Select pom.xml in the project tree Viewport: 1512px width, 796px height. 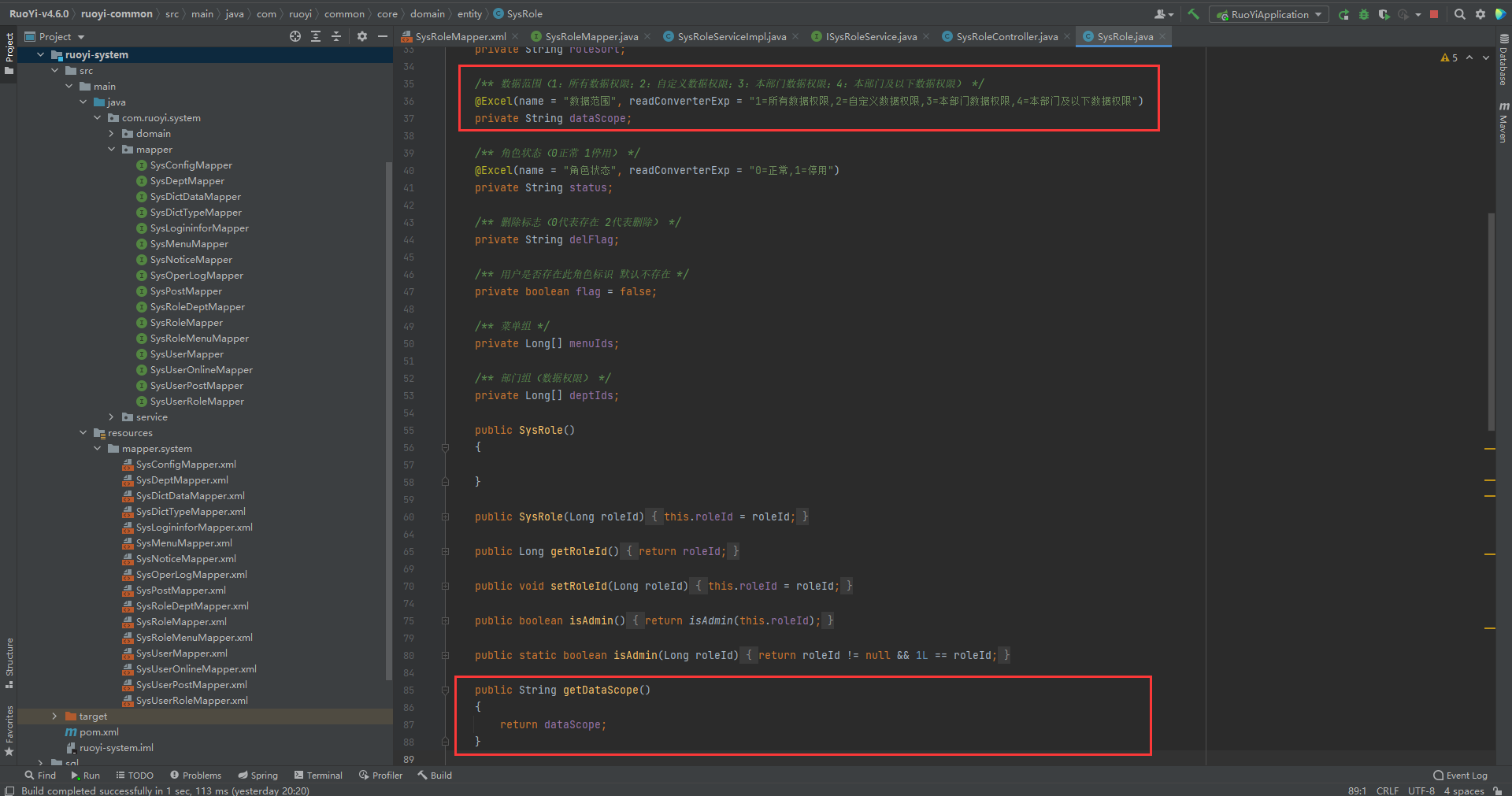click(x=99, y=732)
